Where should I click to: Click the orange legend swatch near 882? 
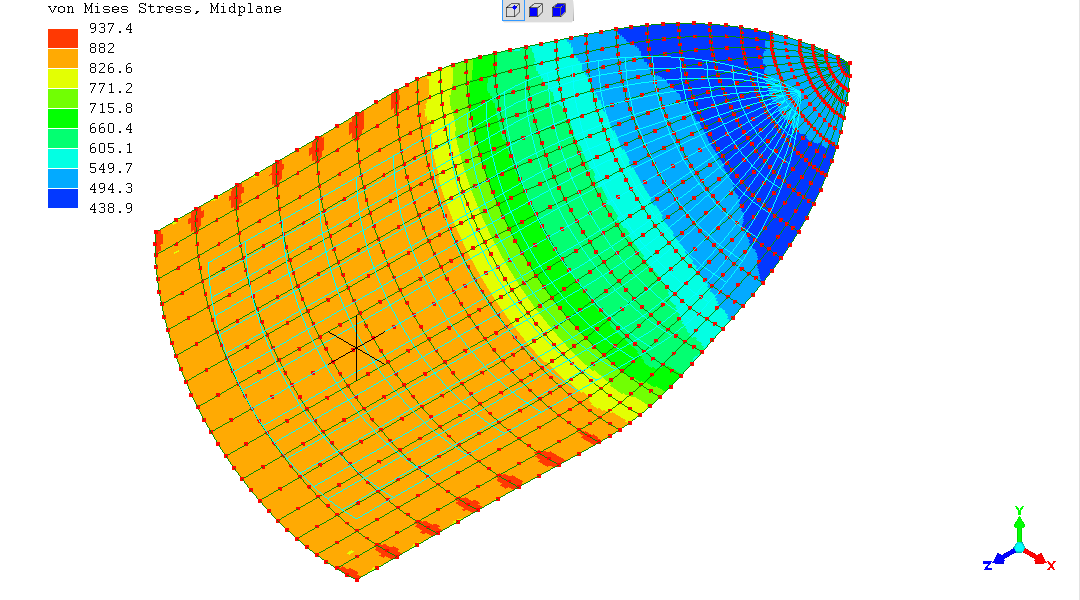pos(63,58)
